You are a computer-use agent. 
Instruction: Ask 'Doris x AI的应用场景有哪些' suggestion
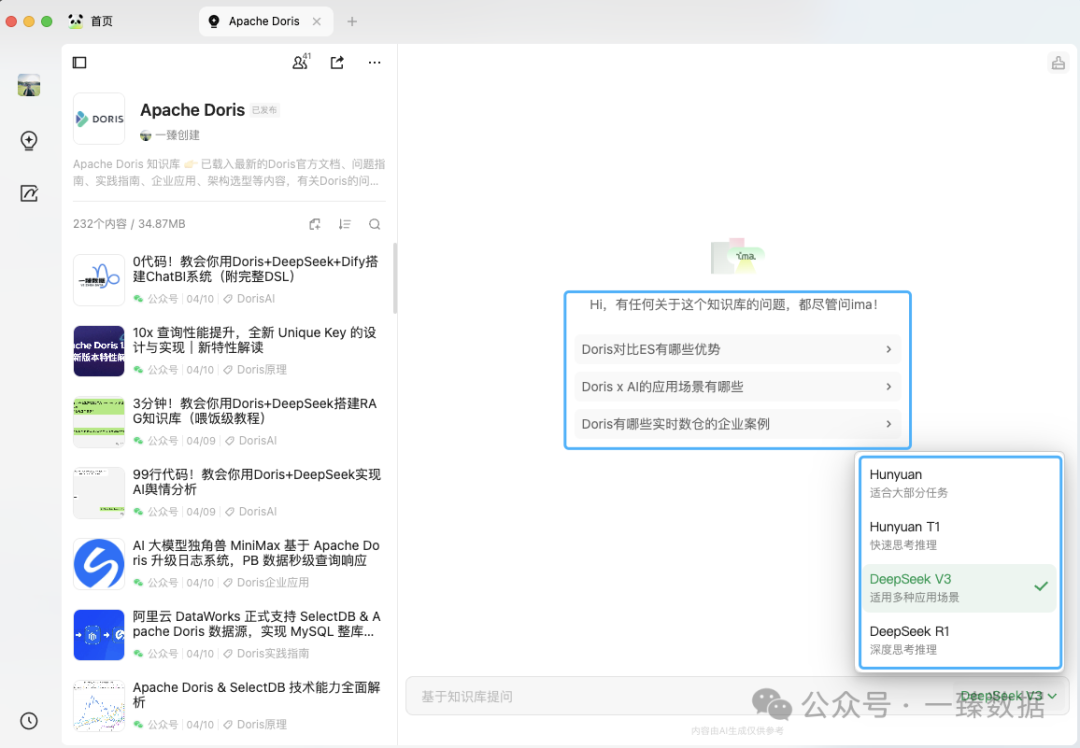(x=737, y=386)
